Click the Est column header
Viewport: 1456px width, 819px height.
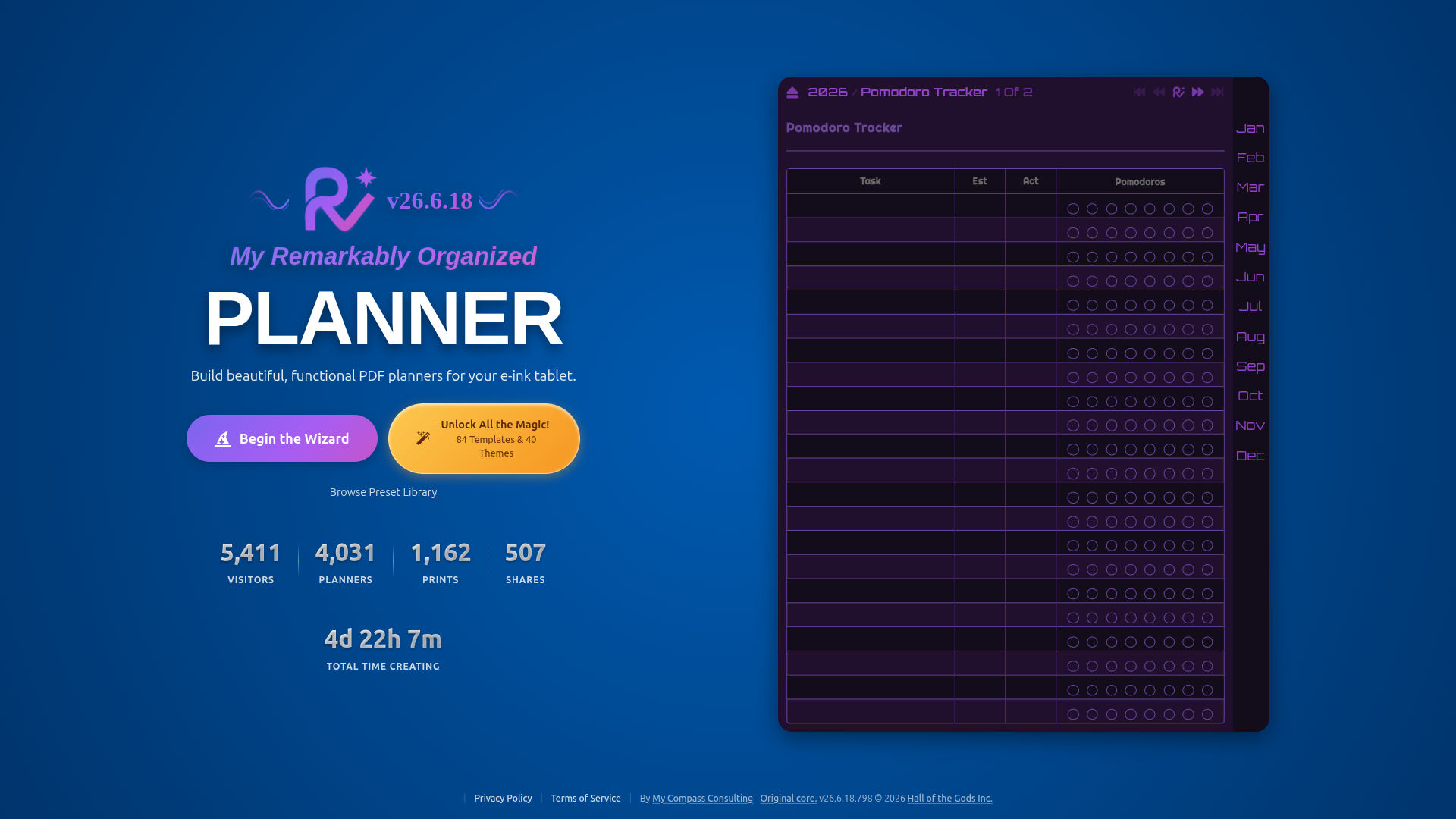[x=980, y=181]
